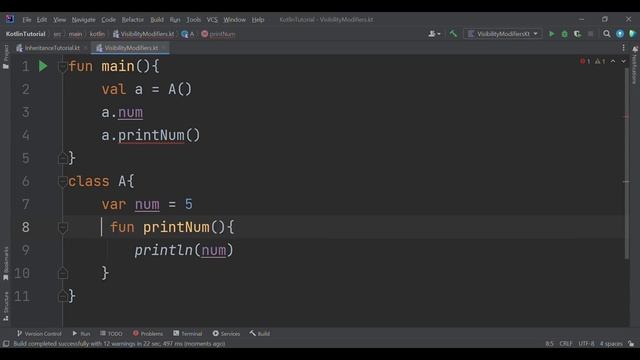This screenshot has height=360, width=640.
Task: Run with coverage using the shield icon
Action: click(577, 34)
